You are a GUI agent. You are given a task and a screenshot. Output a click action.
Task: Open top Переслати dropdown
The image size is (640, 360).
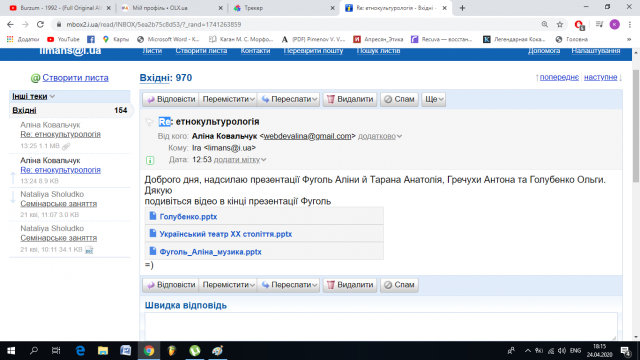pyautogui.click(x=289, y=99)
